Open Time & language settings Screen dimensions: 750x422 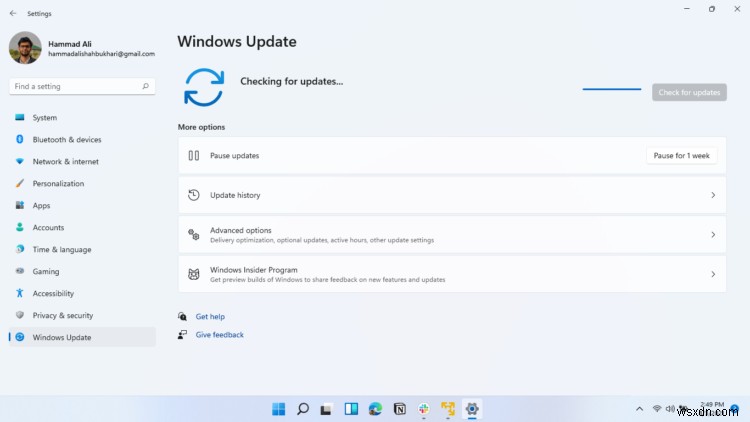point(82,249)
